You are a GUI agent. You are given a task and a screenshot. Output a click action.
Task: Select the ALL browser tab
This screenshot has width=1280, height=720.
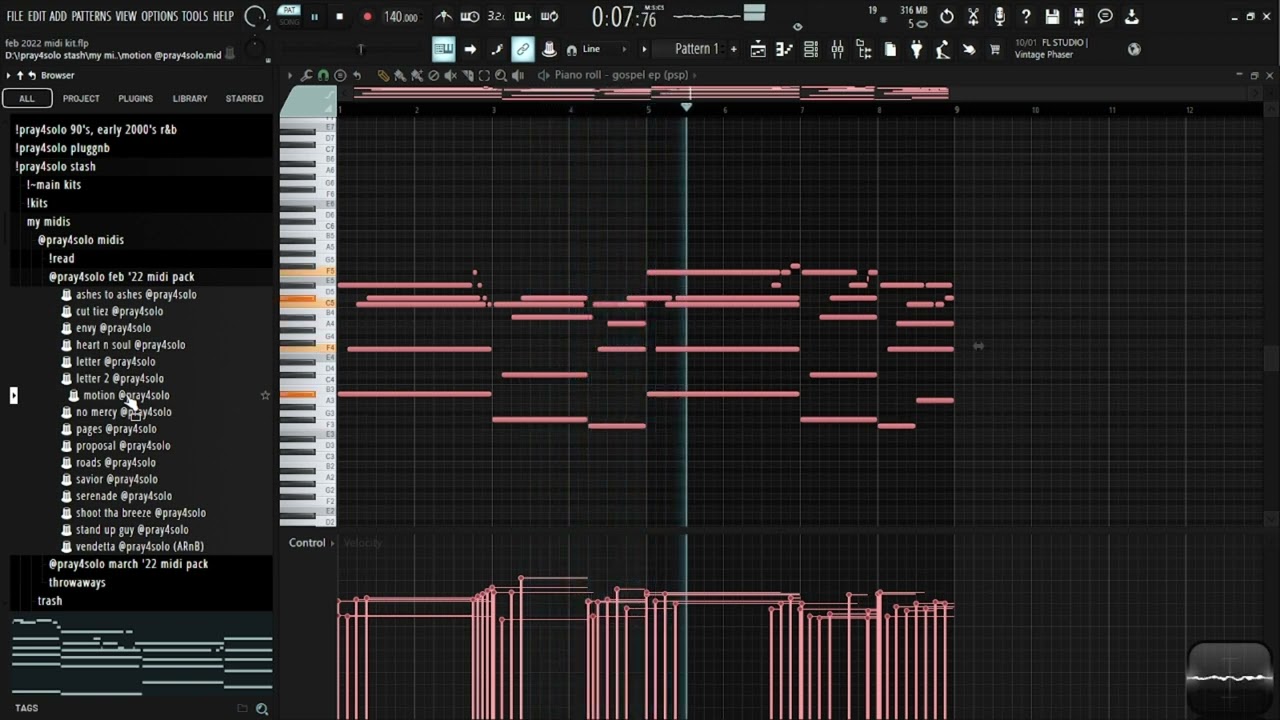click(27, 98)
